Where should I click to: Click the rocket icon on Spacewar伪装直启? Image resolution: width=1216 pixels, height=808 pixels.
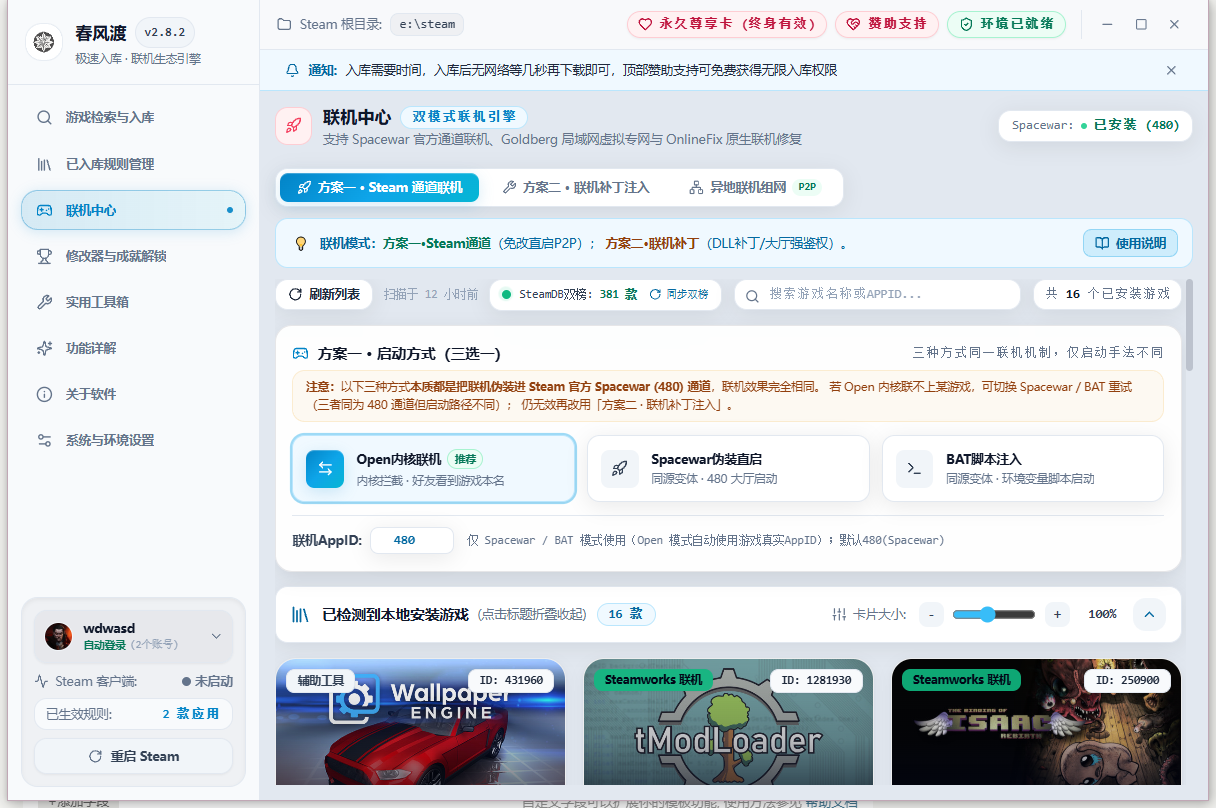tap(620, 468)
